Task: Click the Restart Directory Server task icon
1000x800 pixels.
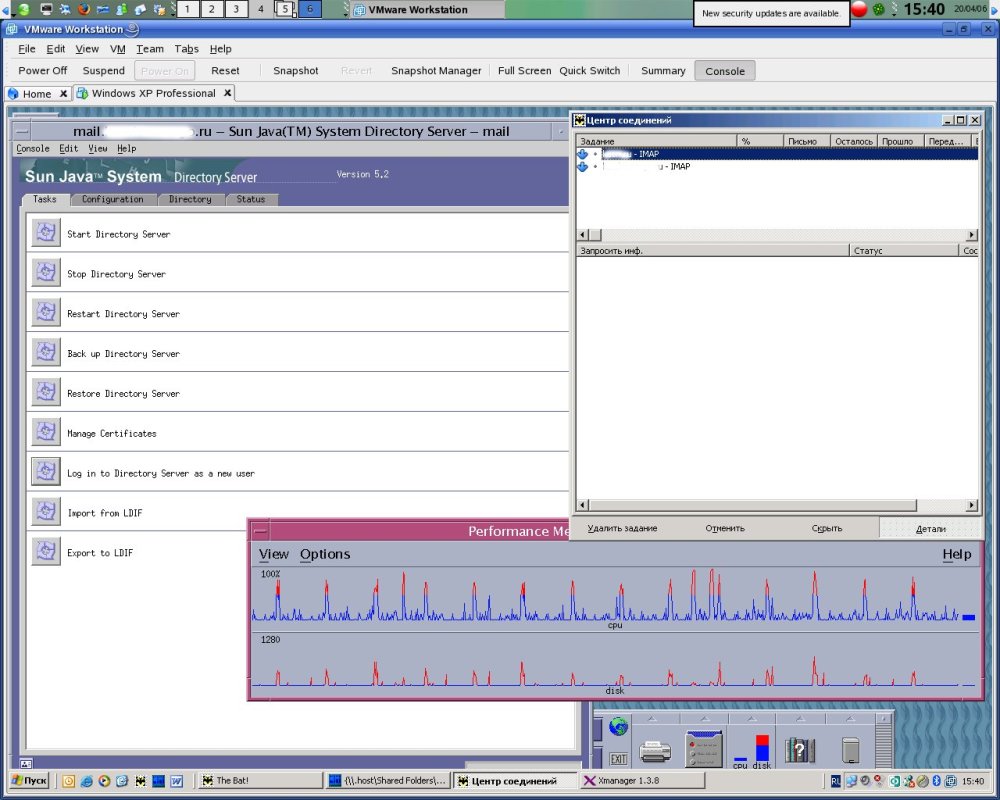Action: [46, 313]
